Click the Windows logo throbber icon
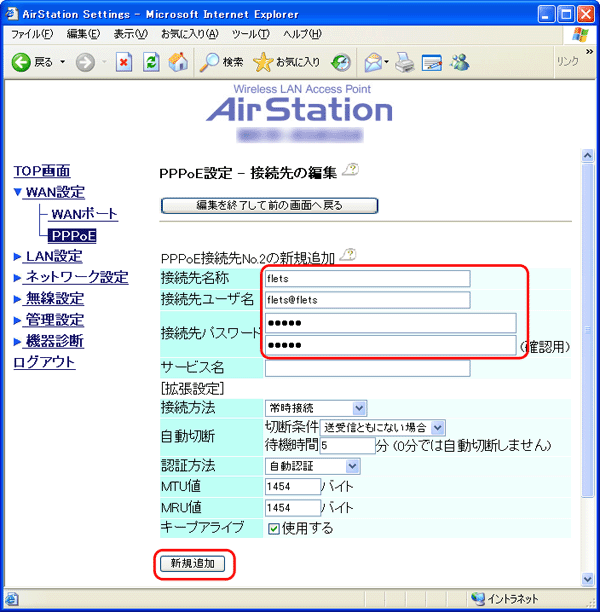Viewport: 600px width, 612px height. click(x=580, y=35)
